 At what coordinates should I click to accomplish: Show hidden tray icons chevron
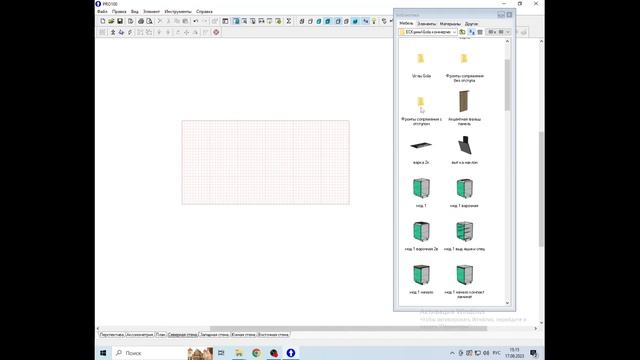(452, 353)
